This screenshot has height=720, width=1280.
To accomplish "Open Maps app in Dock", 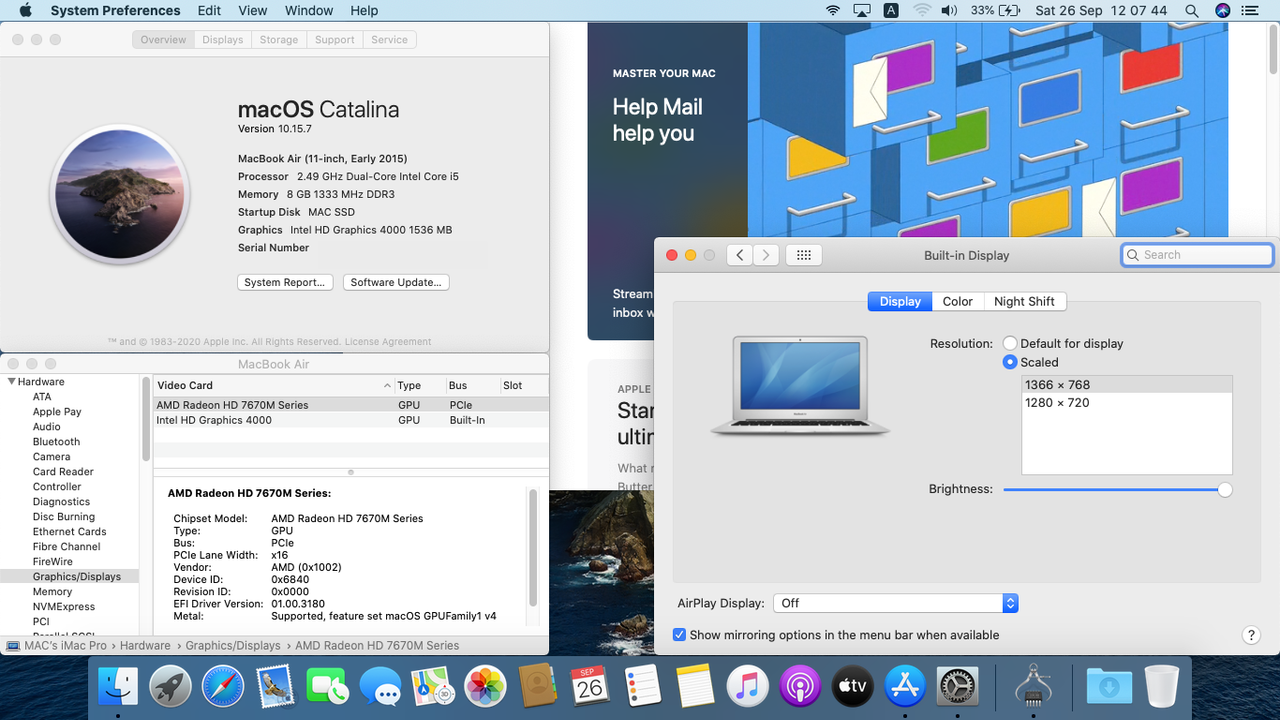I will tap(433, 686).
